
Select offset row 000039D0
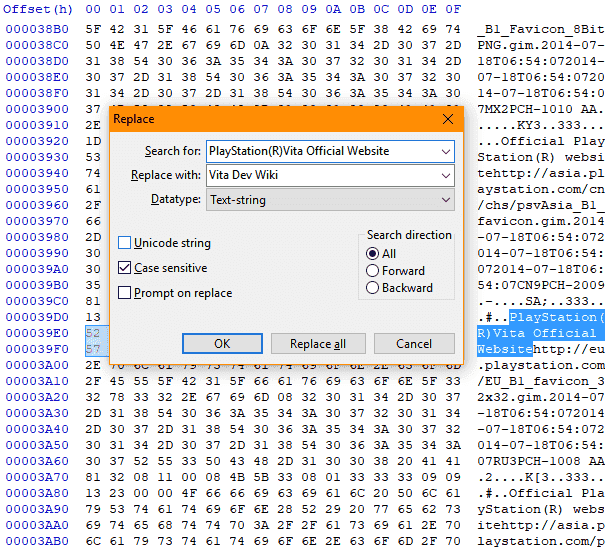pyautogui.click(x=37, y=317)
